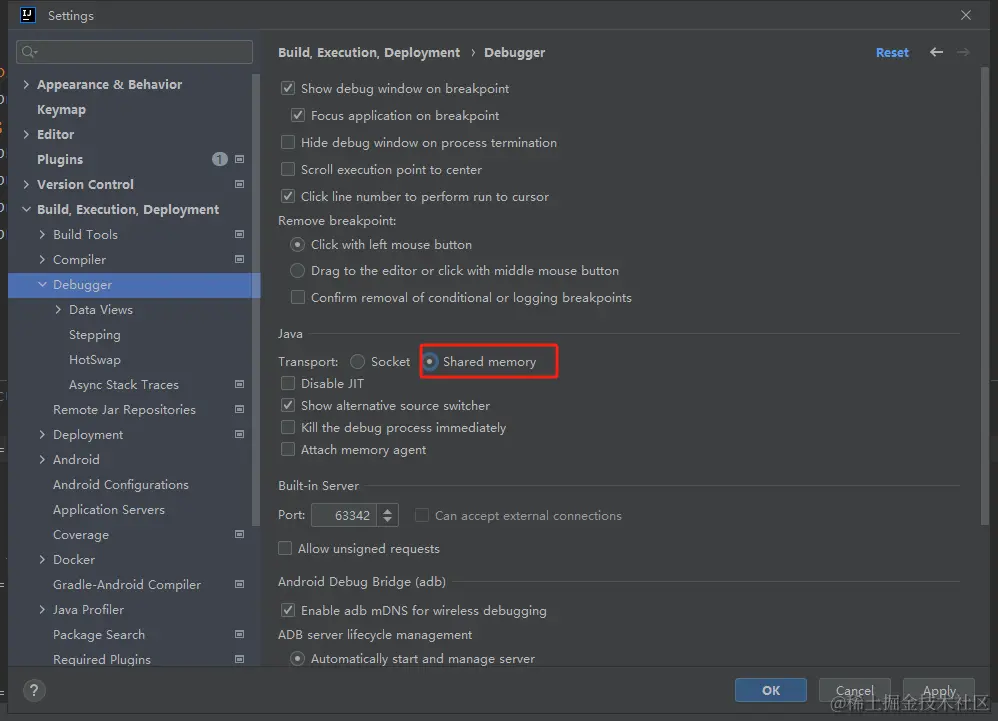The image size is (998, 721).
Task: Click the project-level icon beside Version Control
Action: coord(239,184)
